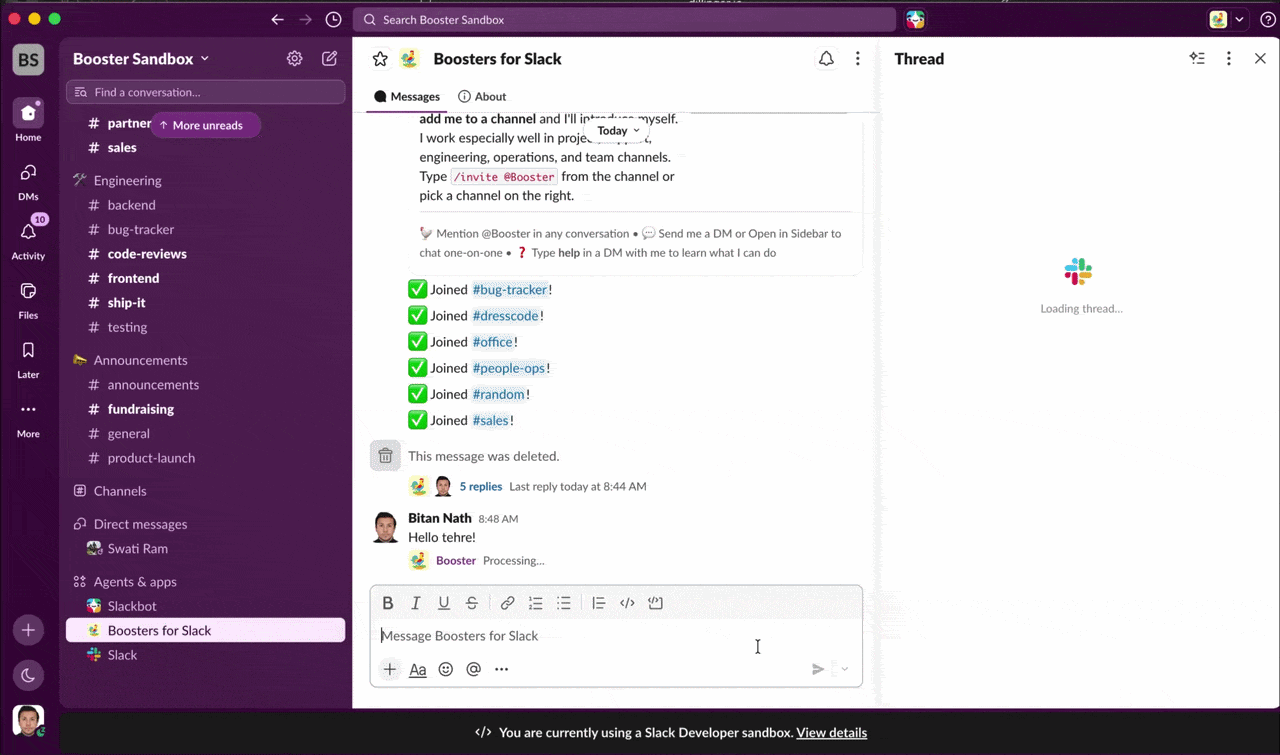Open conversation more actions menu
The image size is (1280, 755).
point(857,59)
